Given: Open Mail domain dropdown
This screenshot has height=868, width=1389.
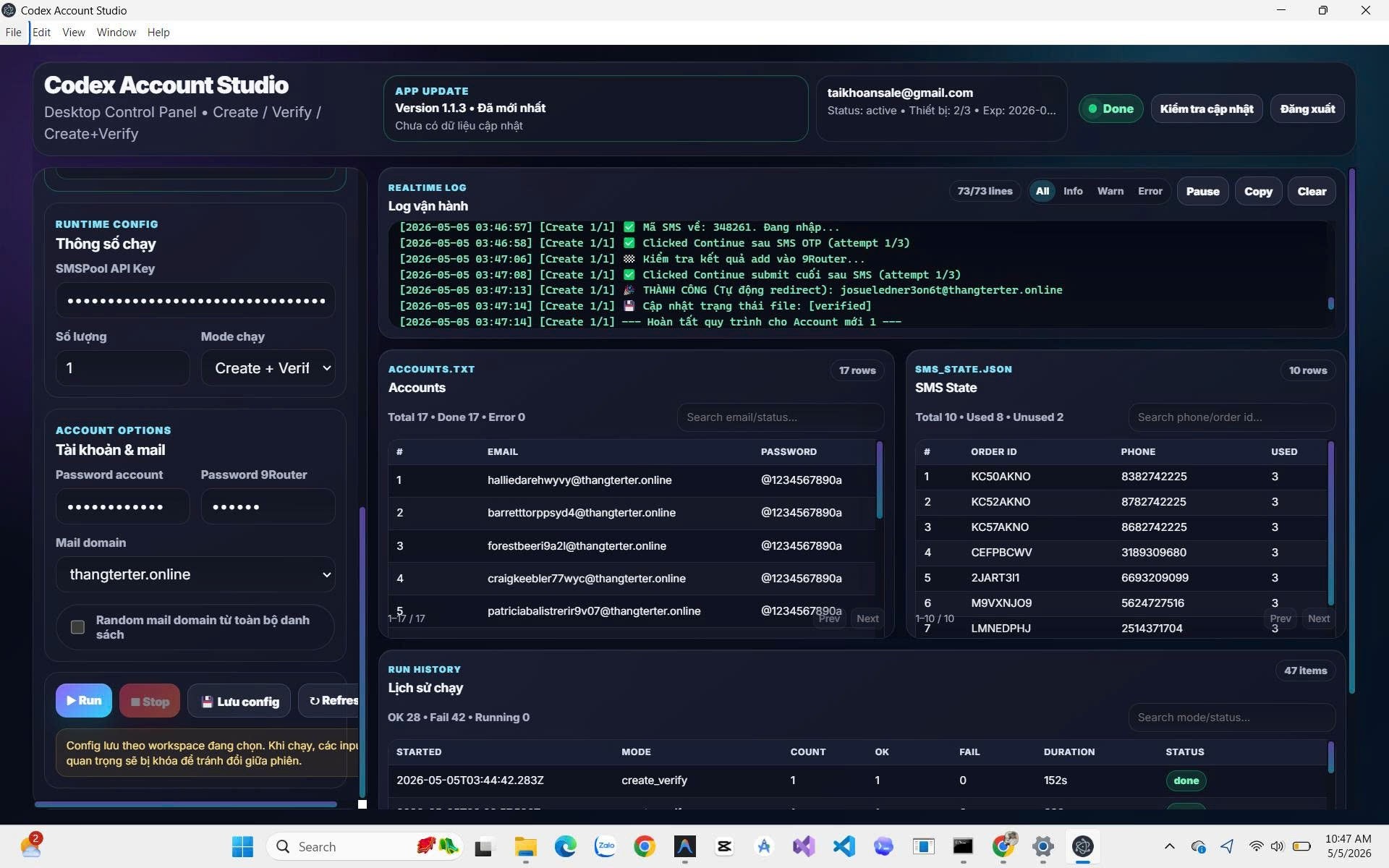Looking at the screenshot, I should coord(195,574).
